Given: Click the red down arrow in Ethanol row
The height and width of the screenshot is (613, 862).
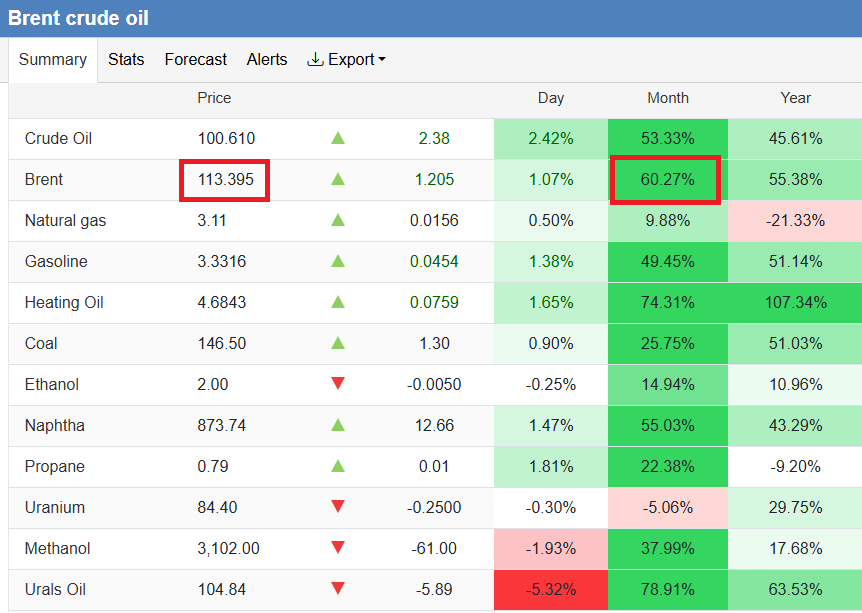Looking at the screenshot, I should 338,384.
